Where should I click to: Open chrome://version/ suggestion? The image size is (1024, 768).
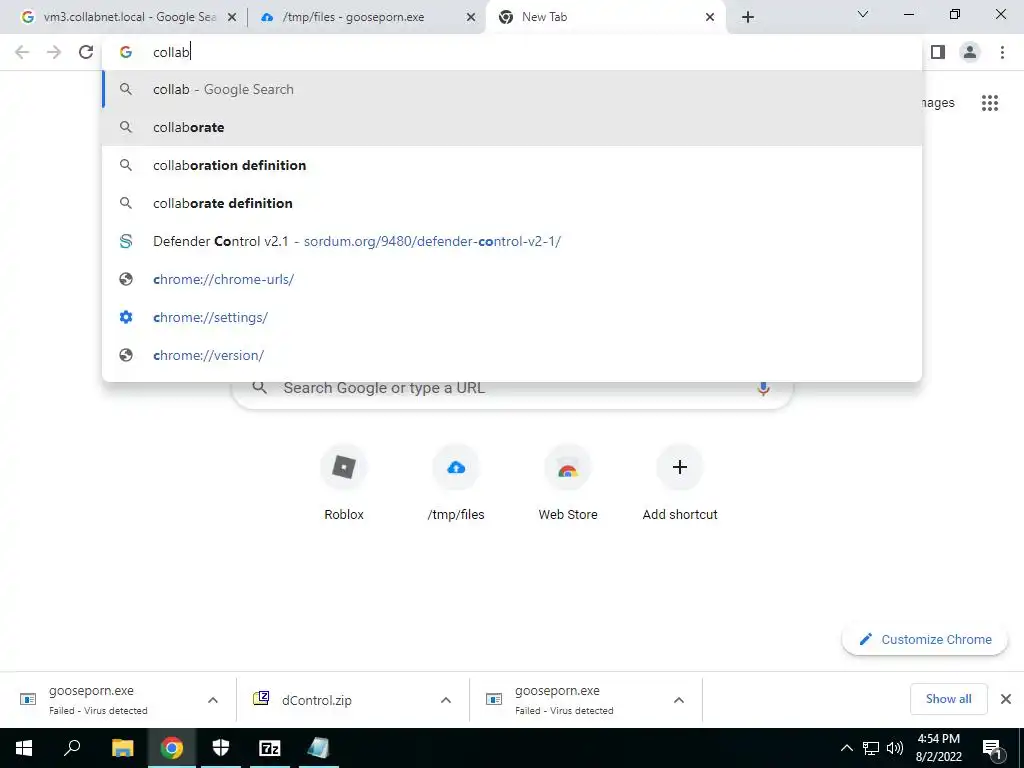pos(512,355)
